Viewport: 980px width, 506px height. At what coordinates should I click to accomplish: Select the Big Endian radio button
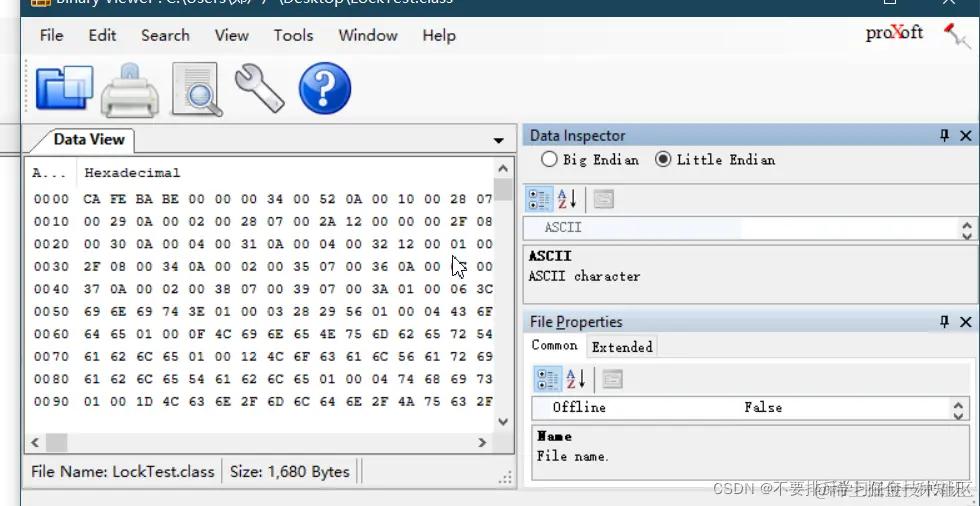pyautogui.click(x=549, y=159)
